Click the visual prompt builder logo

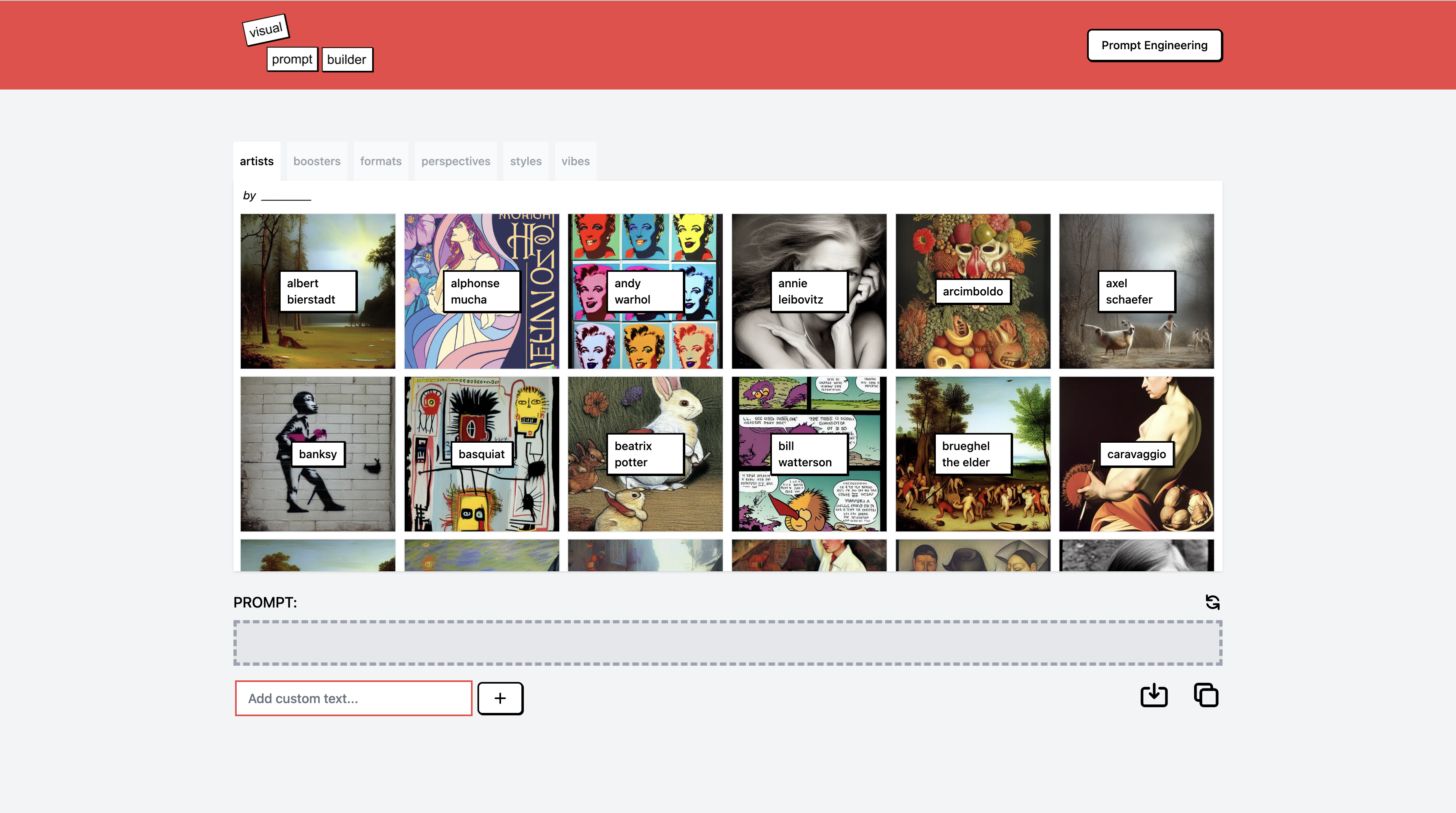pos(308,45)
